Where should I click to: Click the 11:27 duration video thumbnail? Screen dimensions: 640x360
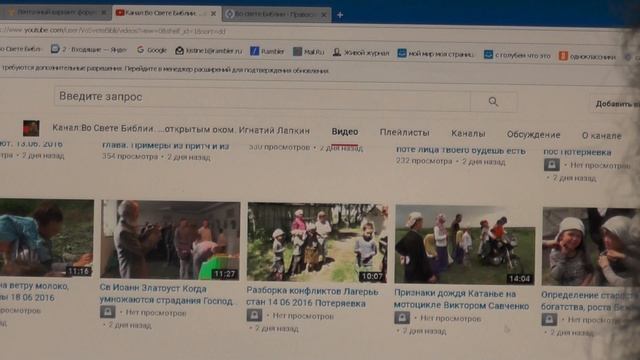coord(170,240)
